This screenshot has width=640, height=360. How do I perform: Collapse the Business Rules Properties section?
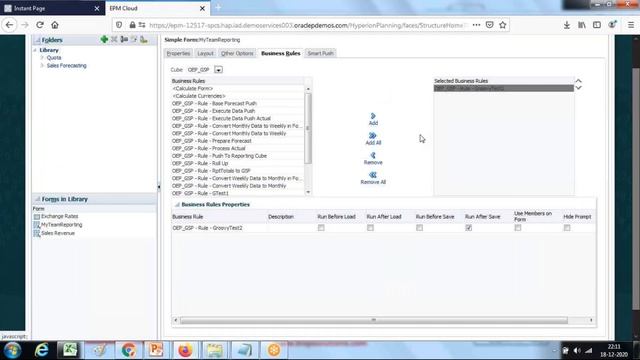click(x=177, y=204)
